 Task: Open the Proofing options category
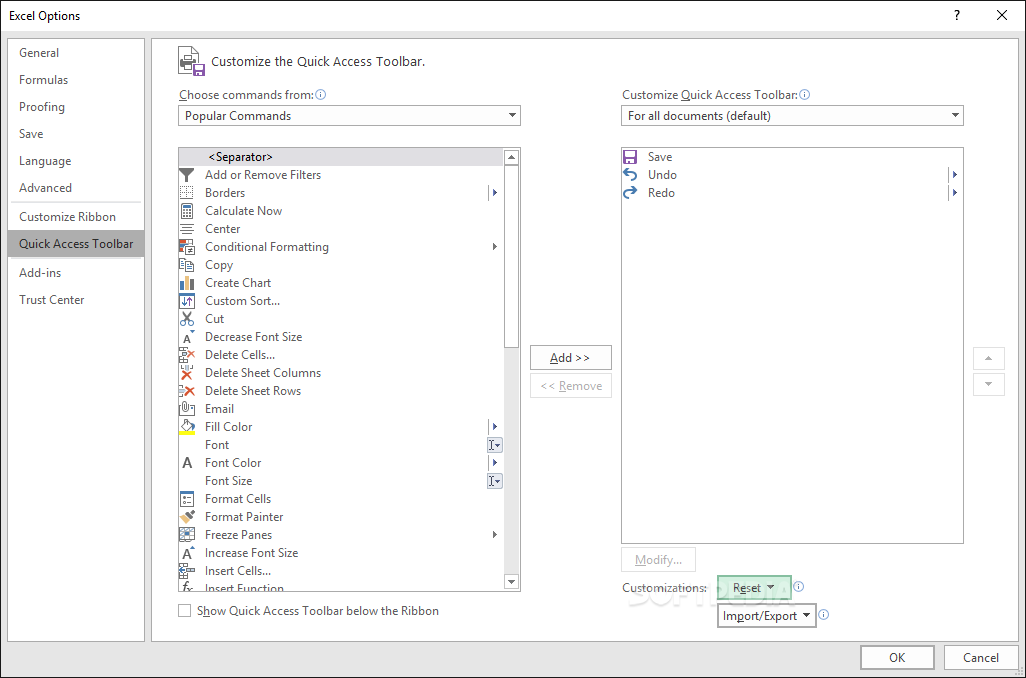pyautogui.click(x=76, y=107)
